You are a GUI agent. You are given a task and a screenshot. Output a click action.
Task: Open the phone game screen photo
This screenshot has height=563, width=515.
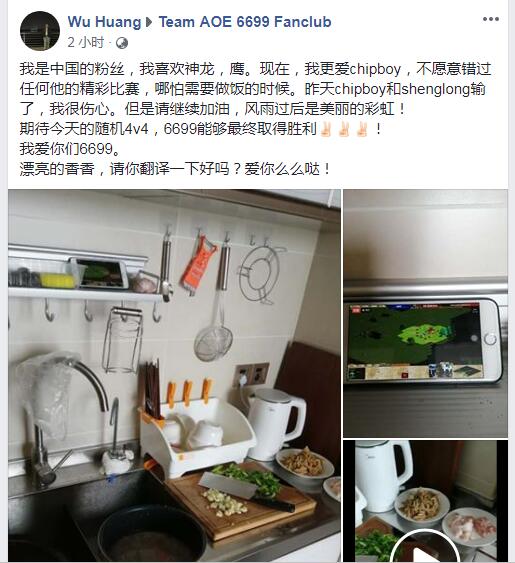pyautogui.click(x=425, y=313)
